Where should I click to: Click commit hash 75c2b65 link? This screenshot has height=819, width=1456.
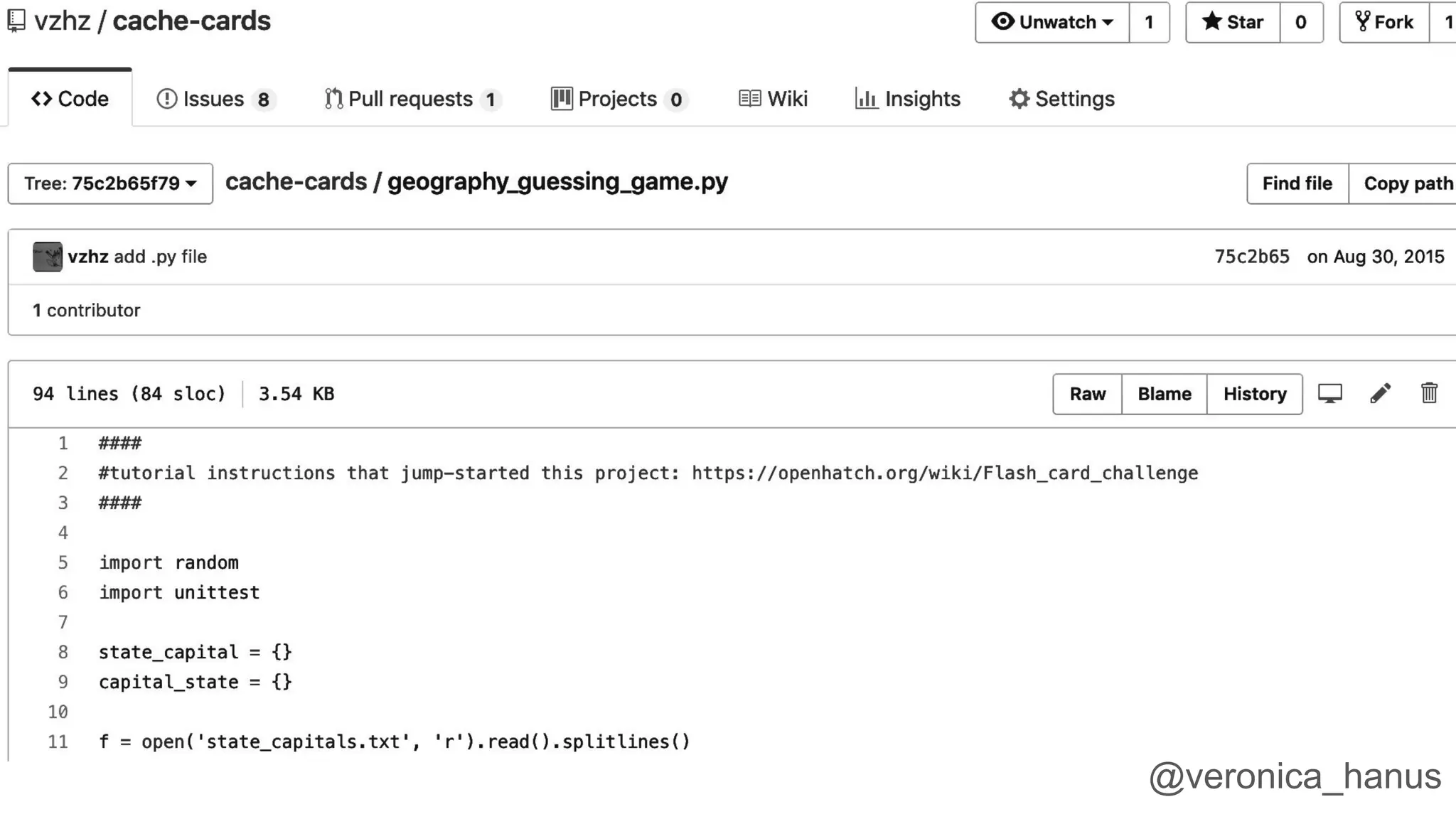[x=1251, y=257]
